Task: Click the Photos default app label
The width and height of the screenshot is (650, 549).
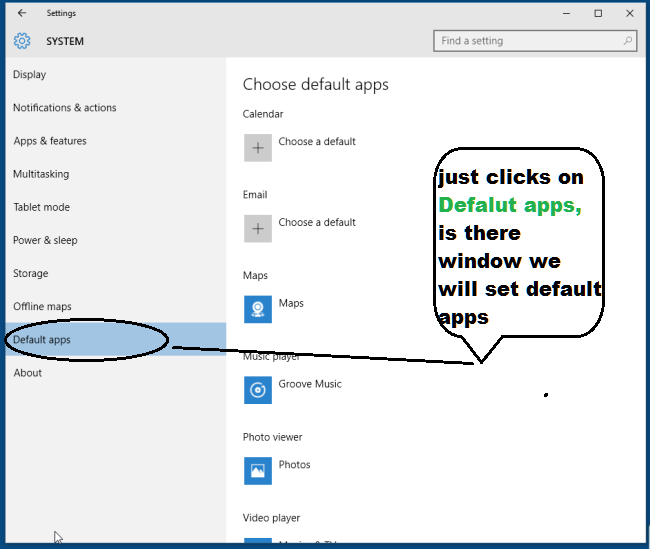Action: coord(294,465)
